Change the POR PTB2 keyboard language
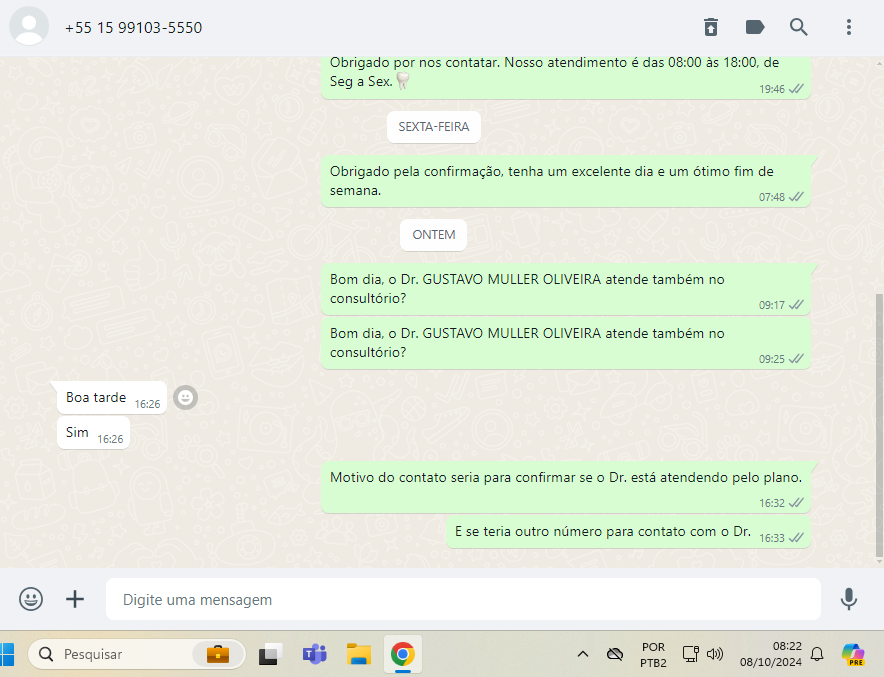884x677 pixels. pos(653,654)
